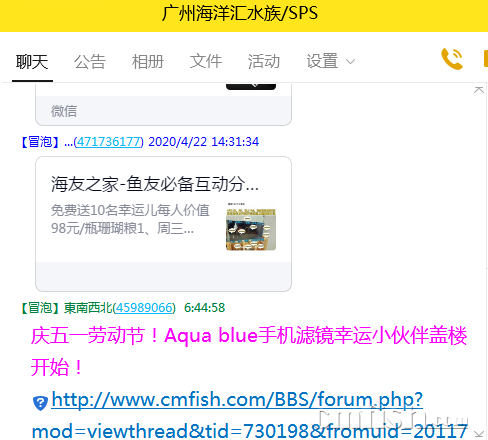Switch to the 公告 tab
The height and width of the screenshot is (440, 488).
pos(90,62)
